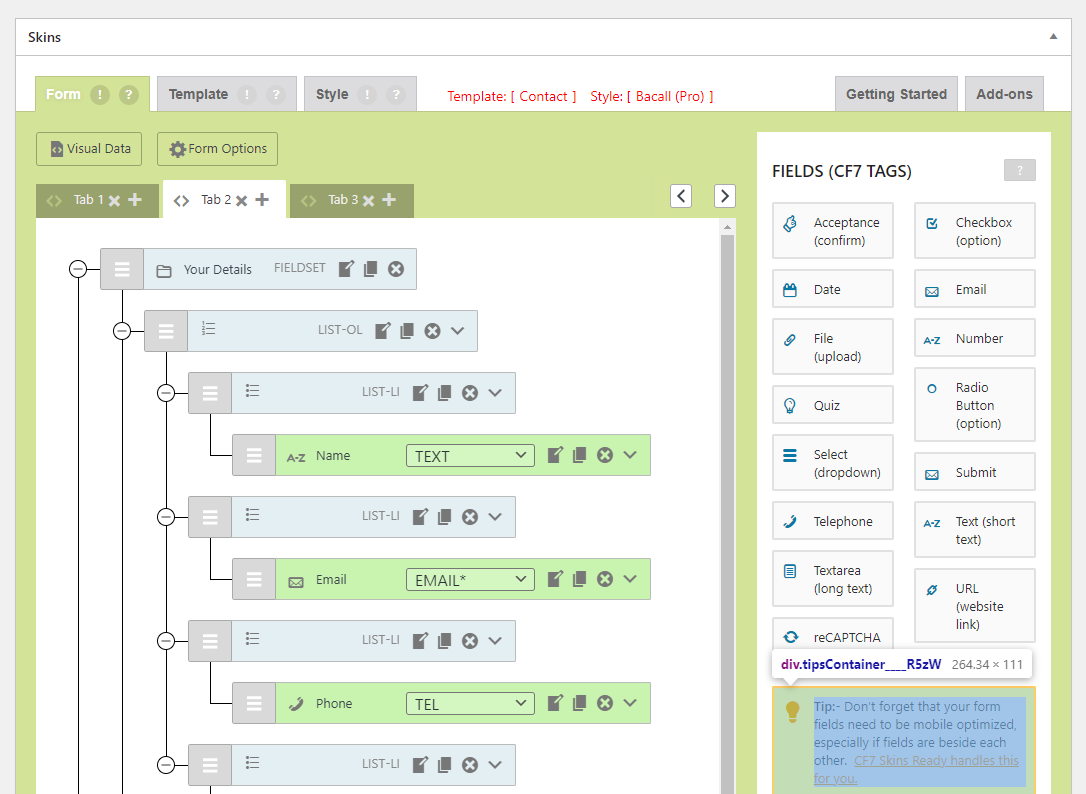Duplicate the Name field row
The height and width of the screenshot is (794, 1086).
[x=579, y=455]
